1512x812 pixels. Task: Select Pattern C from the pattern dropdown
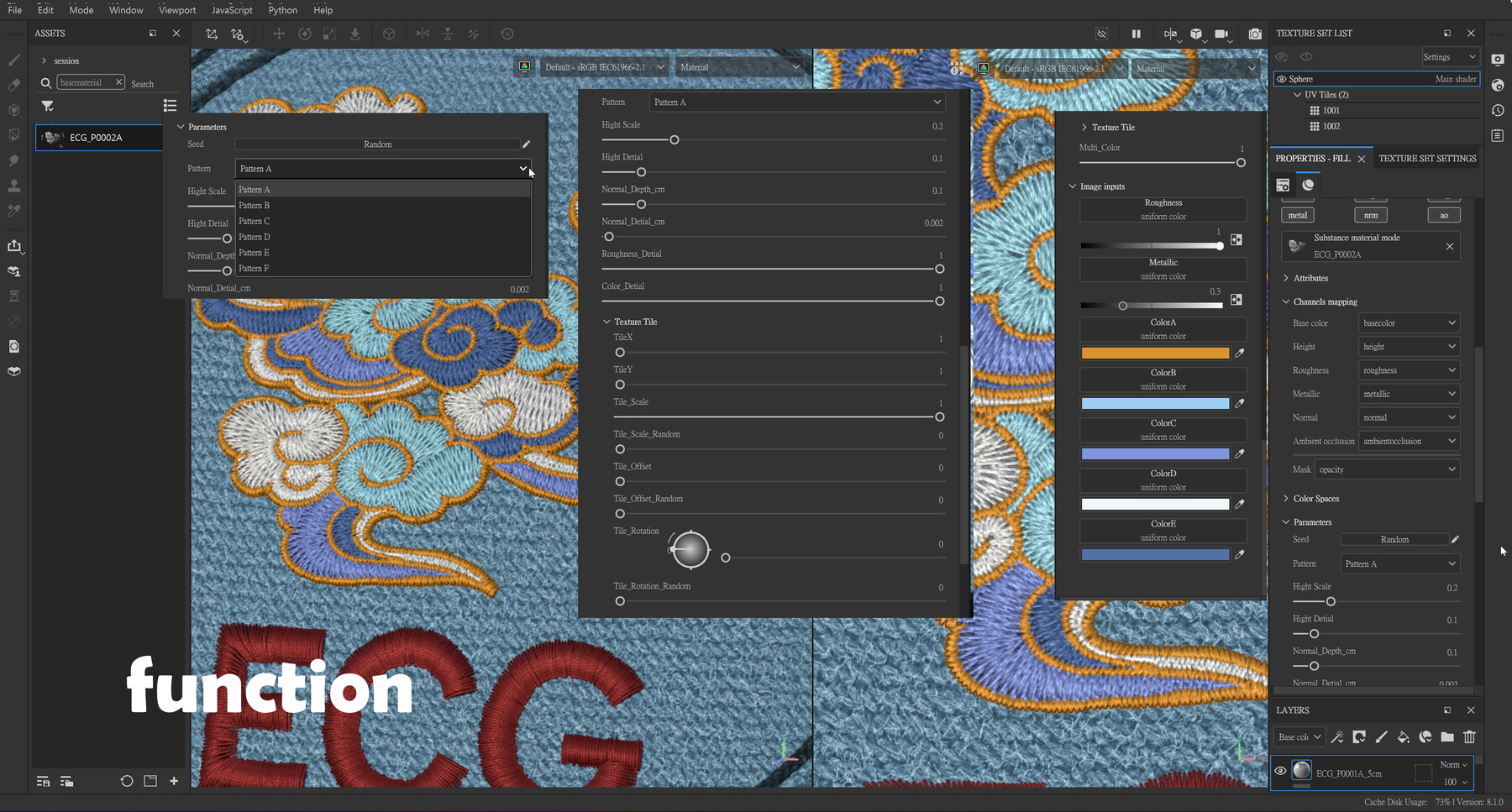(x=254, y=221)
